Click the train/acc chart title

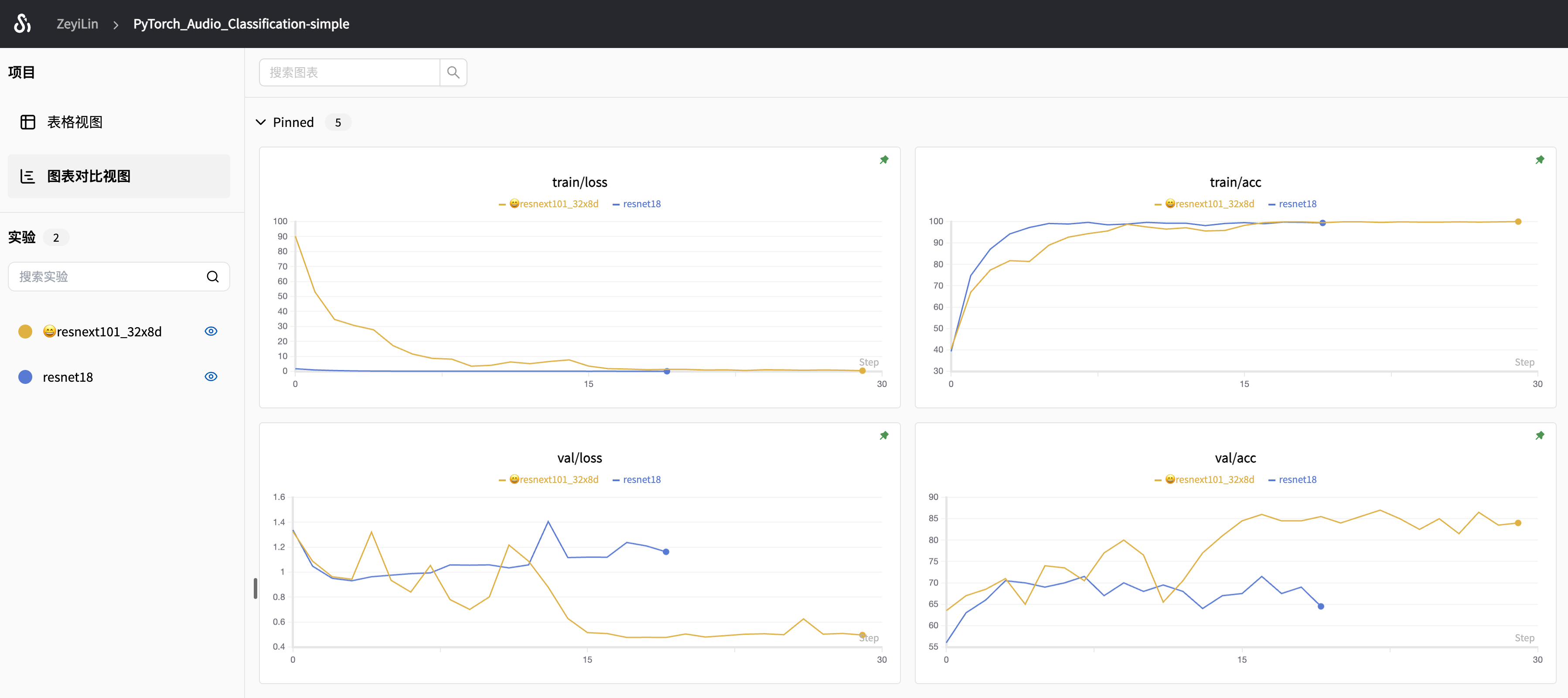[x=1235, y=182]
